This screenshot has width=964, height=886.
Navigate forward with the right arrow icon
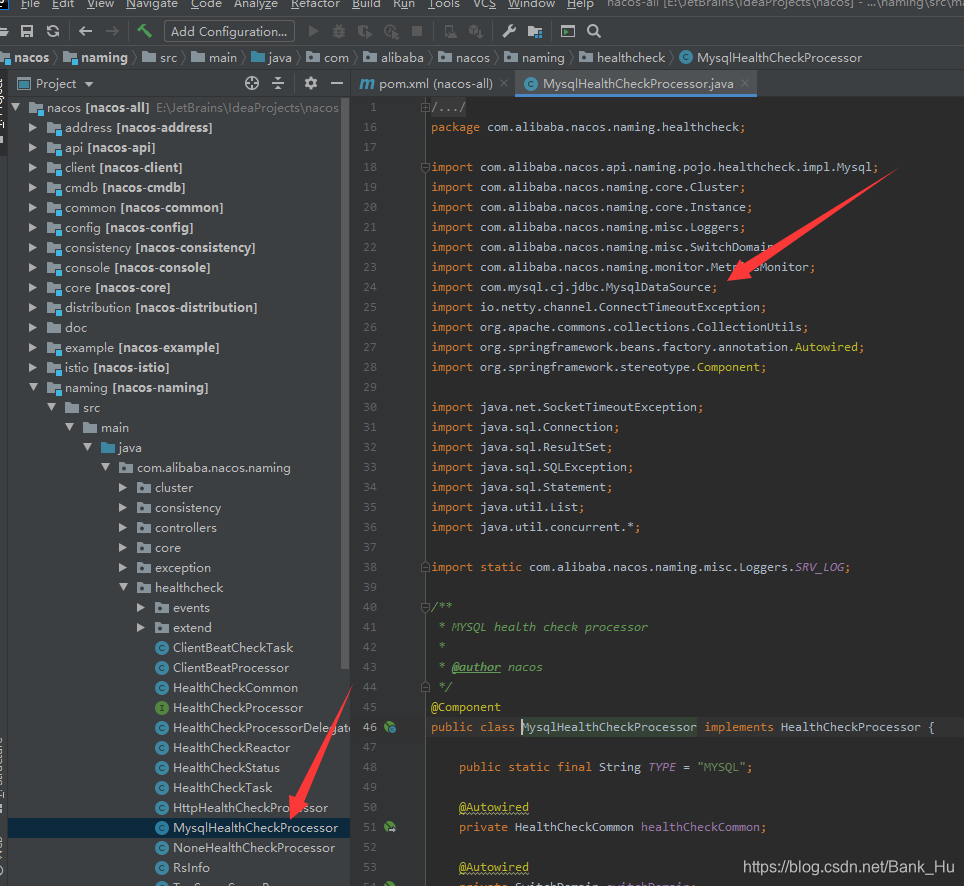point(112,31)
